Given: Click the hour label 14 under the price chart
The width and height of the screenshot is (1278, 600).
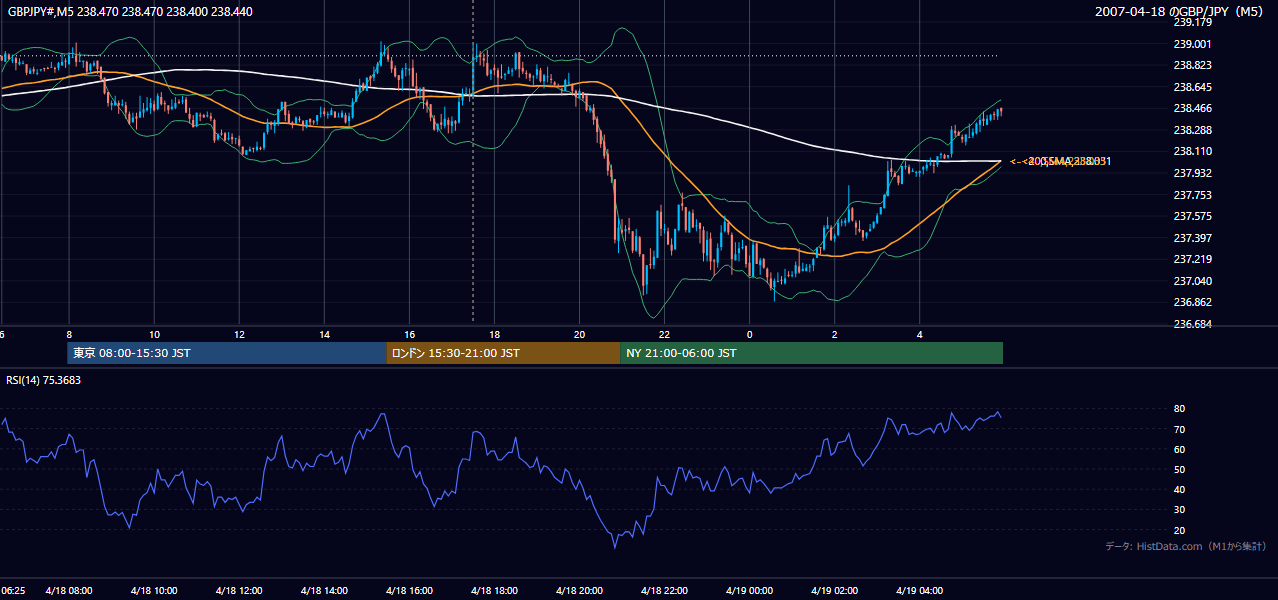Looking at the screenshot, I should click(x=324, y=334).
